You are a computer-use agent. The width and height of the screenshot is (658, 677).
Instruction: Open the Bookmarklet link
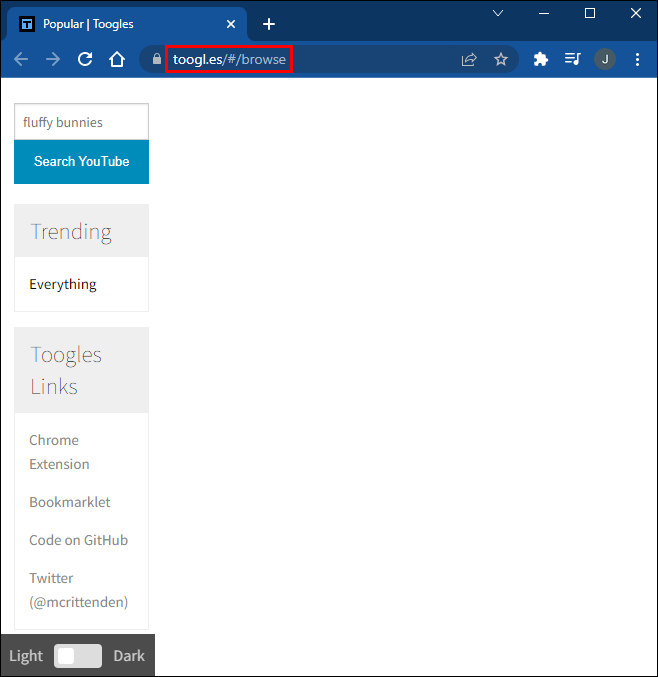pos(70,502)
